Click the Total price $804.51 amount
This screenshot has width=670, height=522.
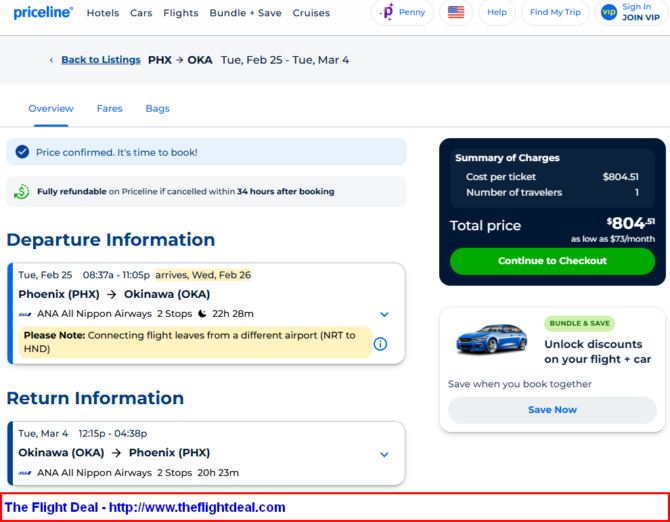pyautogui.click(x=630, y=223)
